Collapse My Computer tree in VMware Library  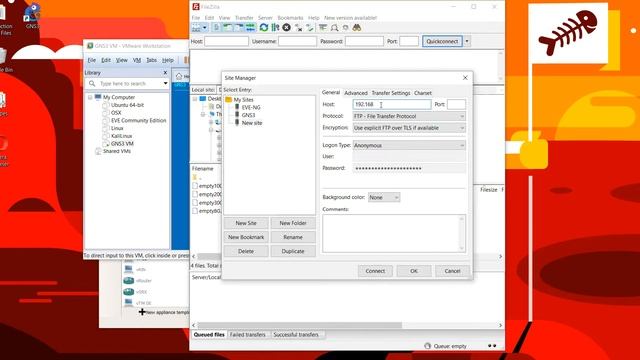tap(90, 97)
